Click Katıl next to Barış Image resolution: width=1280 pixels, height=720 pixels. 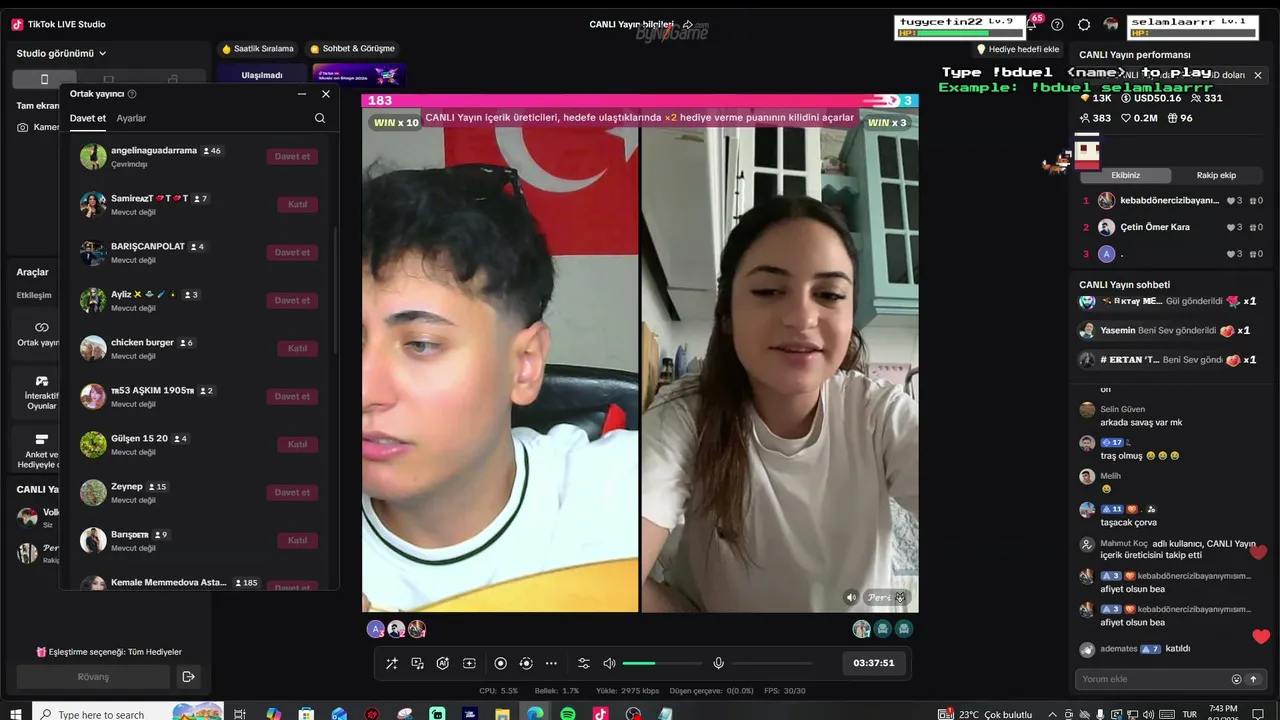[297, 540]
